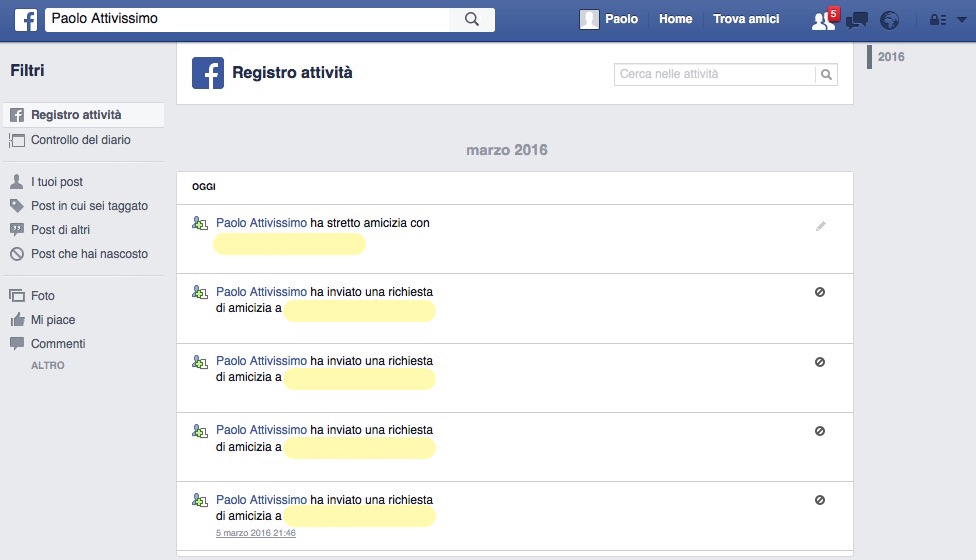Click the thumbs-up Mi piace icon
Screen dimensions: 976x560
(17, 319)
